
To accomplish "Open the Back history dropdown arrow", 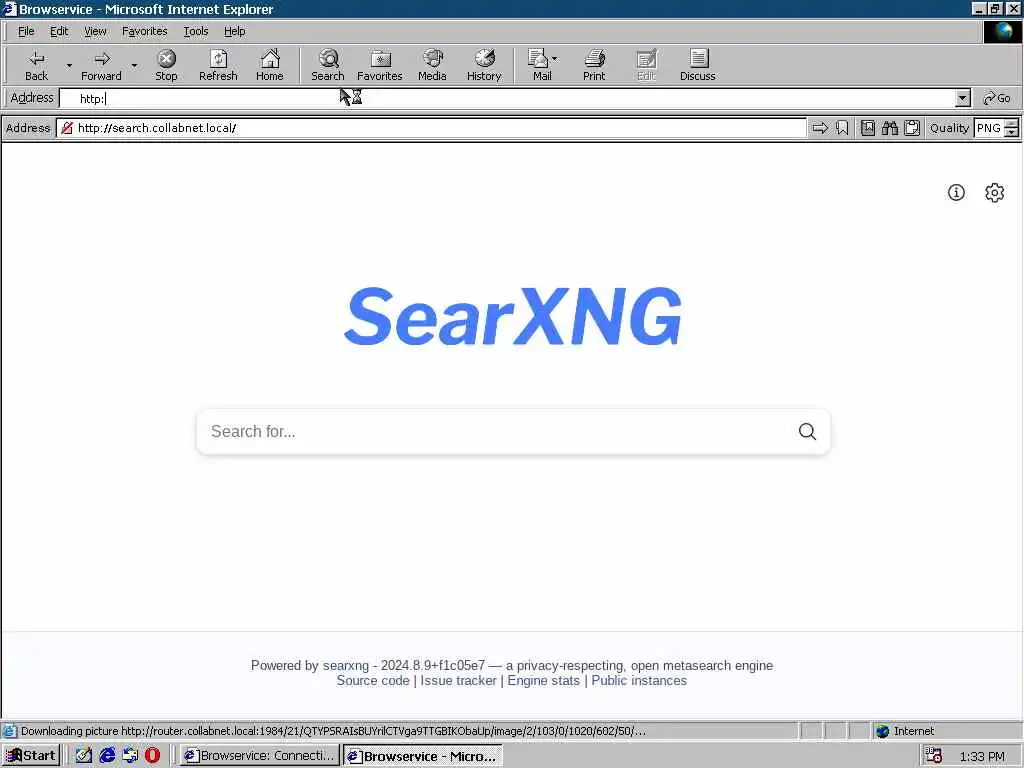I will click(x=69, y=65).
